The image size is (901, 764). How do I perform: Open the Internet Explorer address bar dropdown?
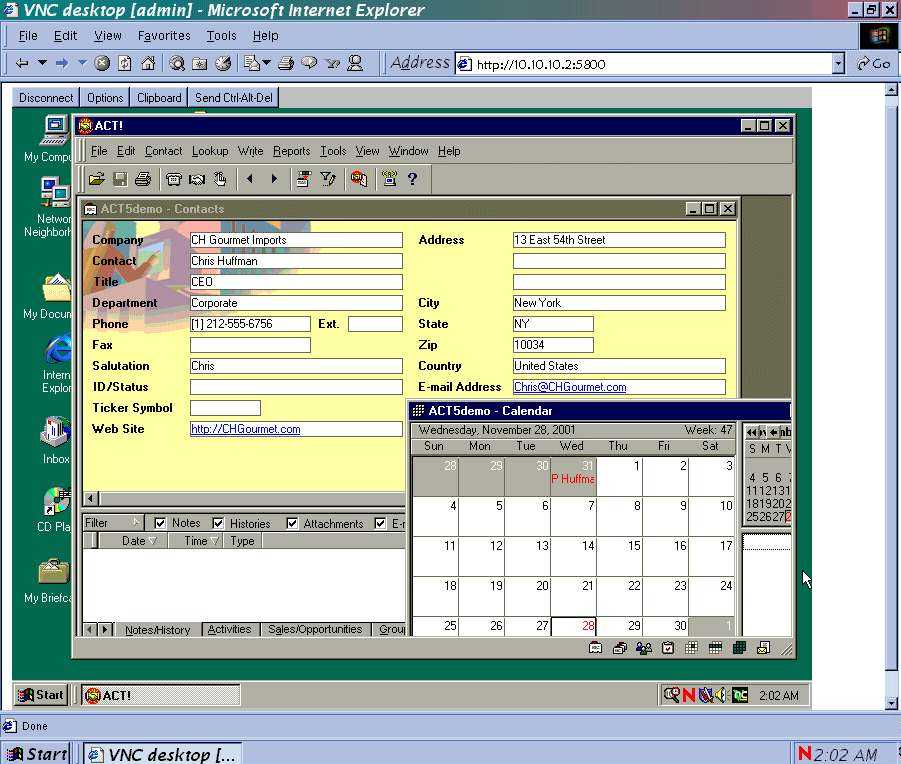click(838, 64)
